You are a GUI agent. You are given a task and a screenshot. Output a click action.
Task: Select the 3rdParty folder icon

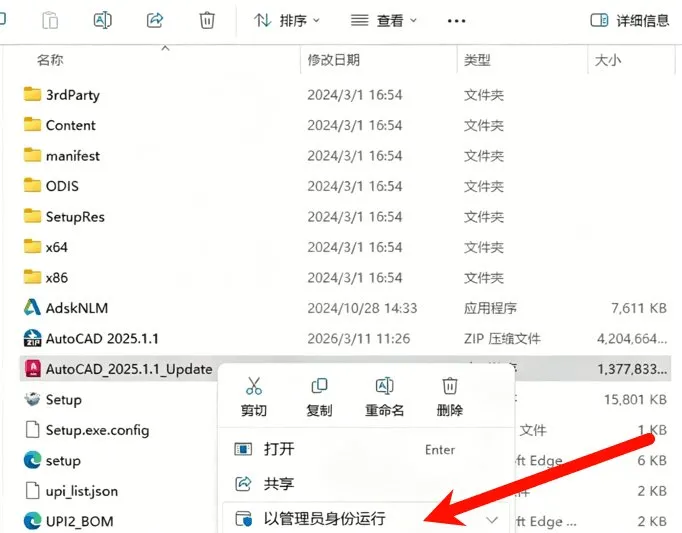point(32,94)
